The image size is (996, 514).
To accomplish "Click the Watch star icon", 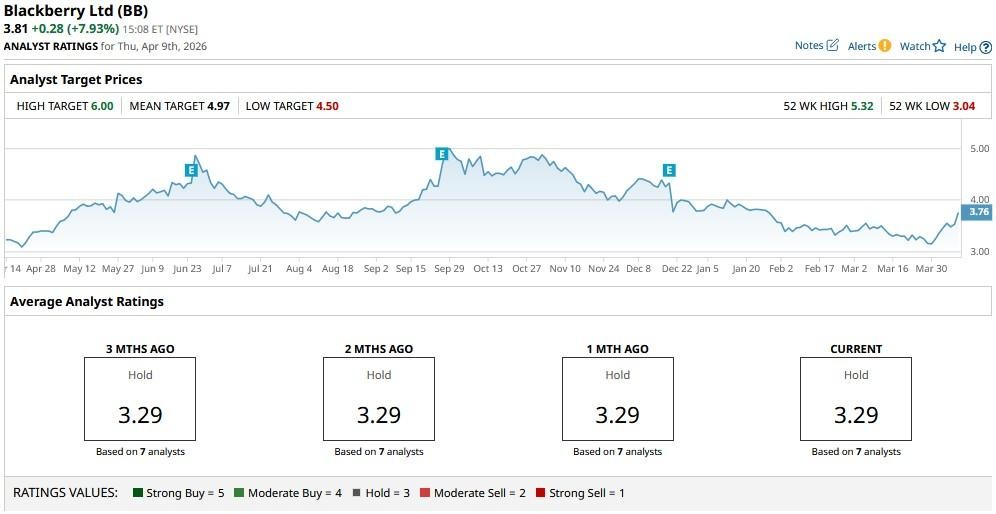I will click(939, 46).
